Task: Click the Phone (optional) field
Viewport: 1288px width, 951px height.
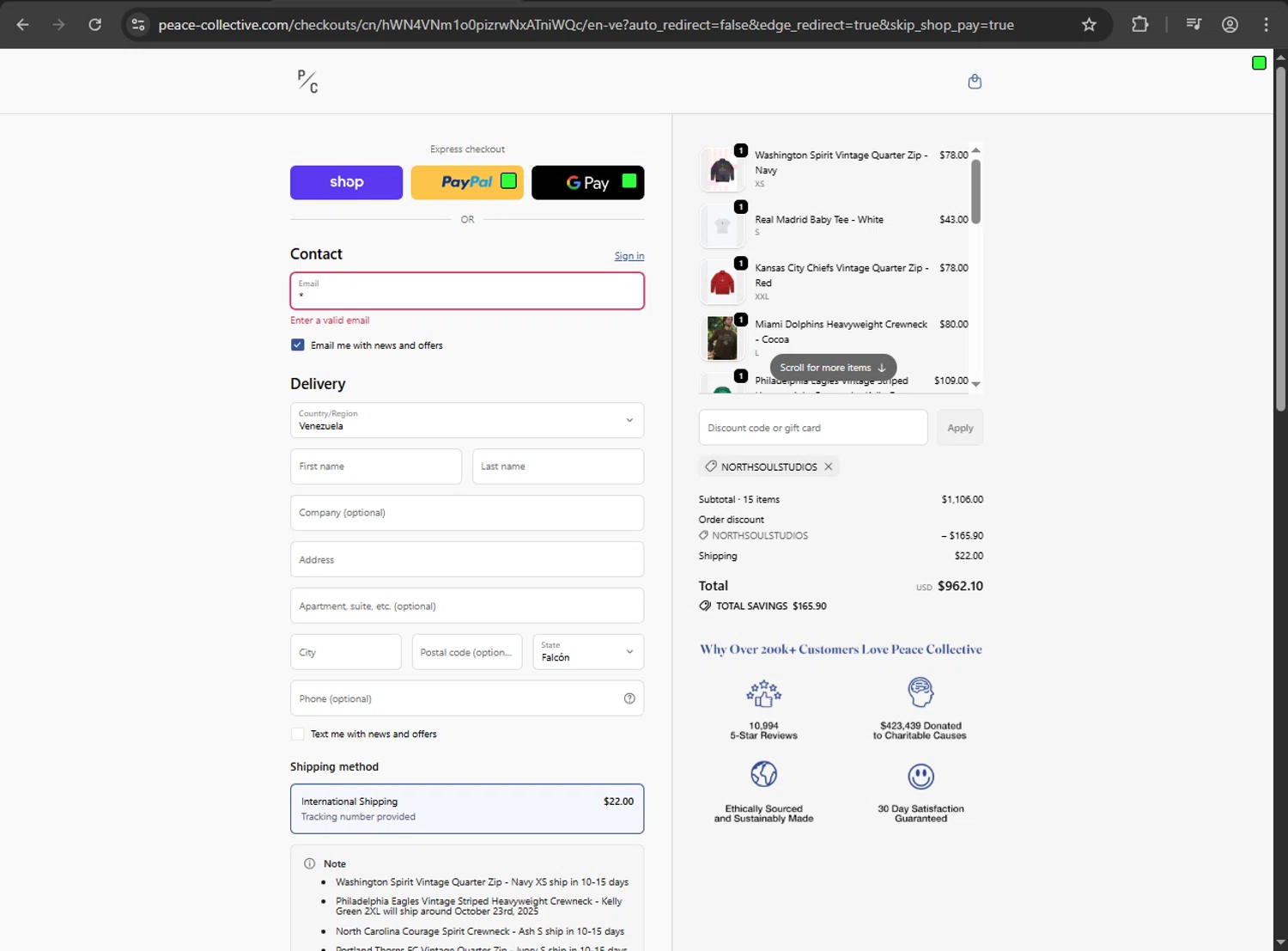Action: (x=467, y=698)
